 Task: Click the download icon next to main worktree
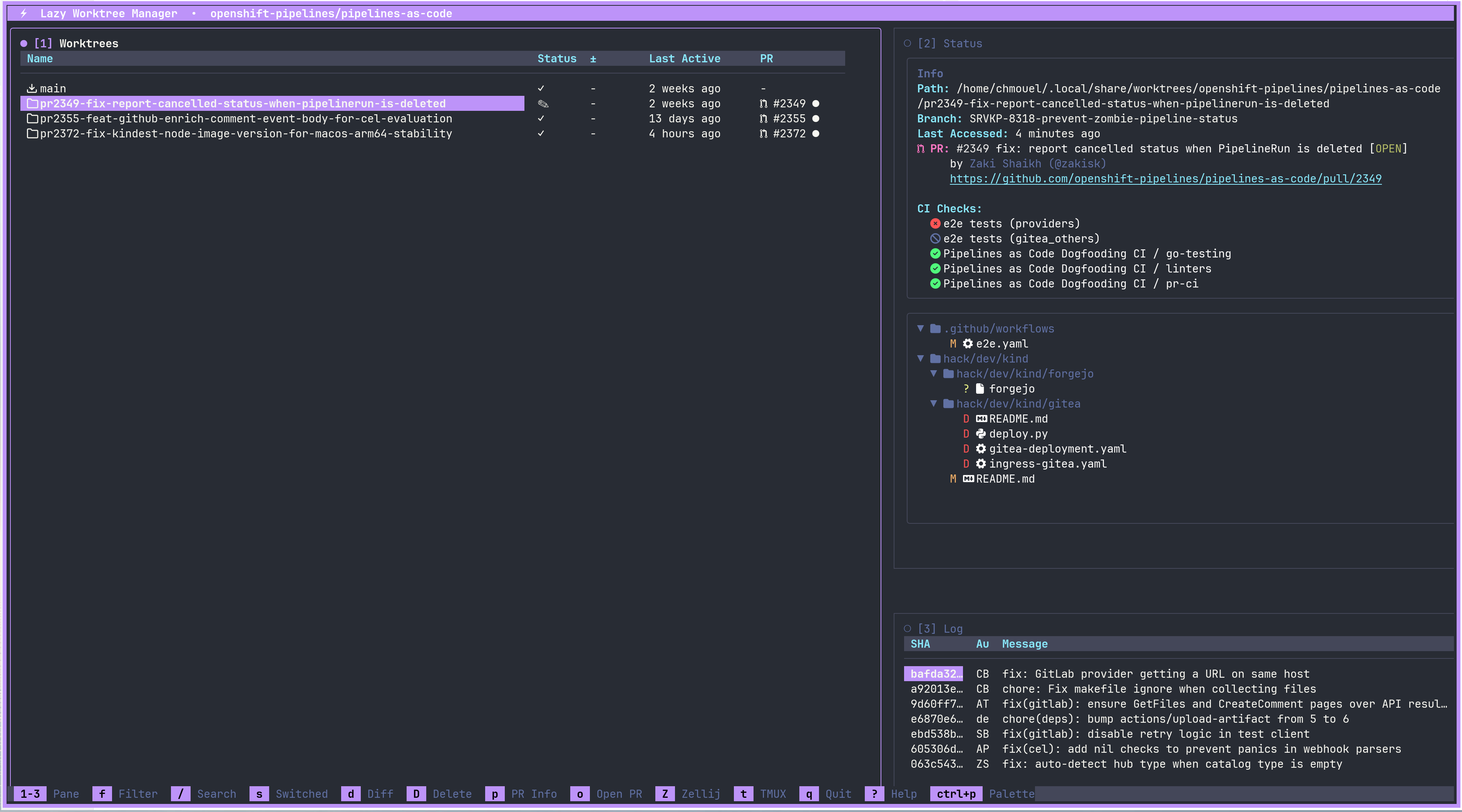click(x=33, y=88)
